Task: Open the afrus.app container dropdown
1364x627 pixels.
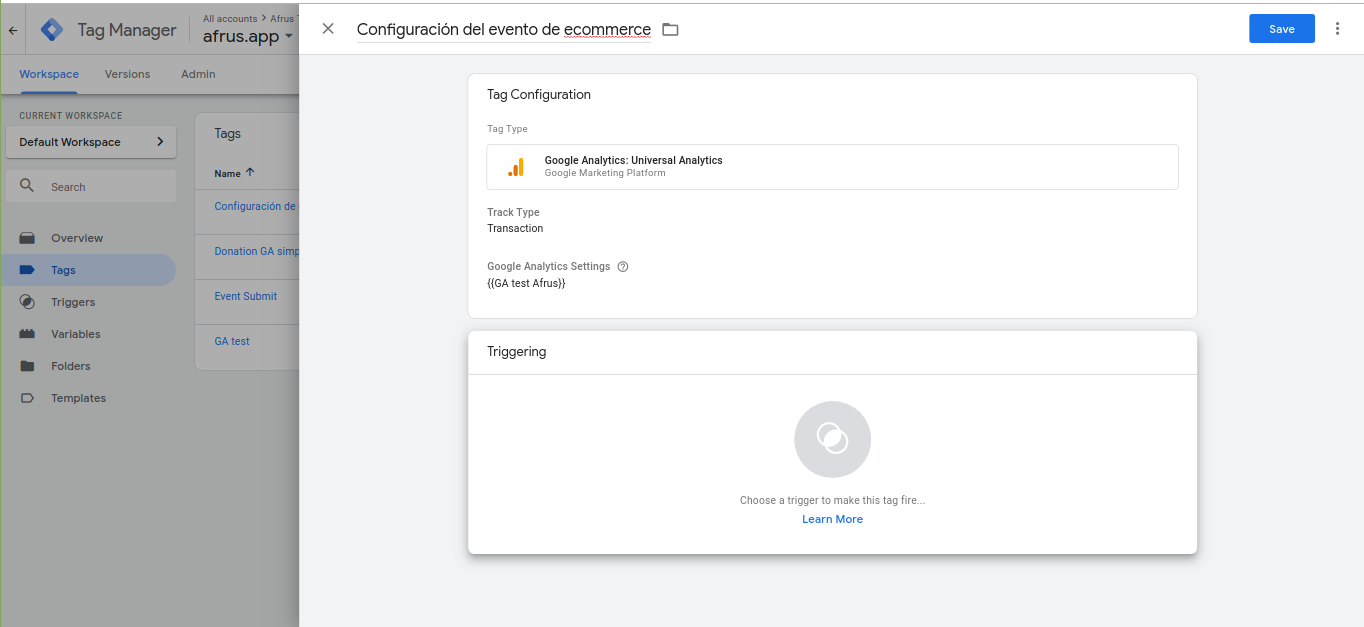Action: pos(248,37)
